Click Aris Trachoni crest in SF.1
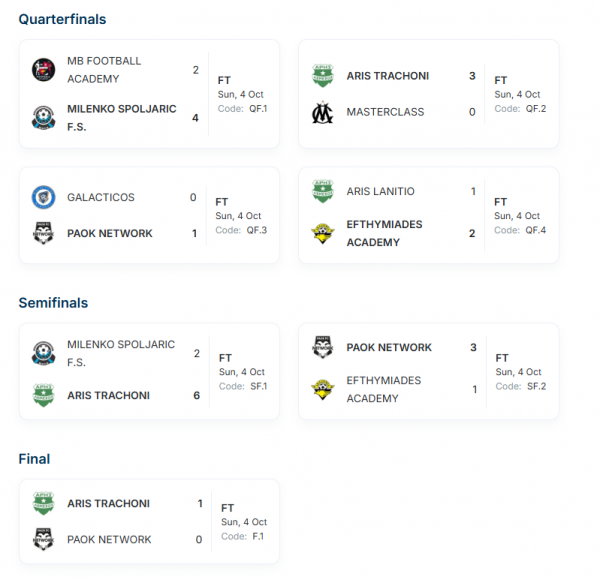Screen dimensions: 600x580 (43, 395)
